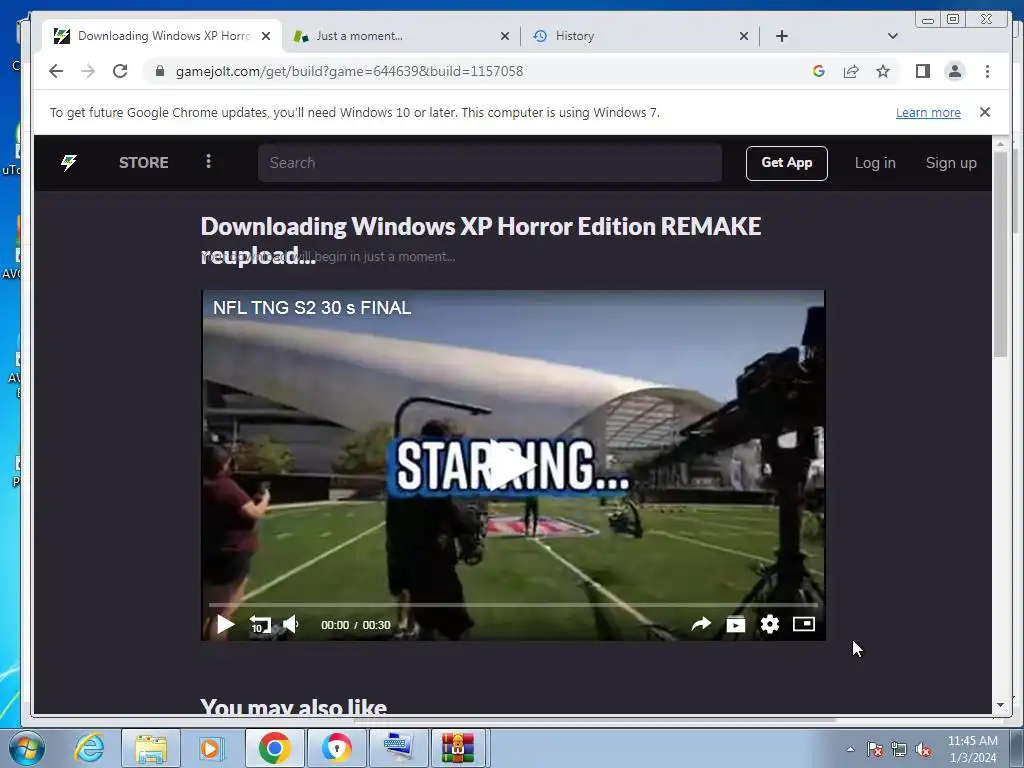
Task: Open the on-screen keyboard taskbar app
Action: pyautogui.click(x=398, y=748)
